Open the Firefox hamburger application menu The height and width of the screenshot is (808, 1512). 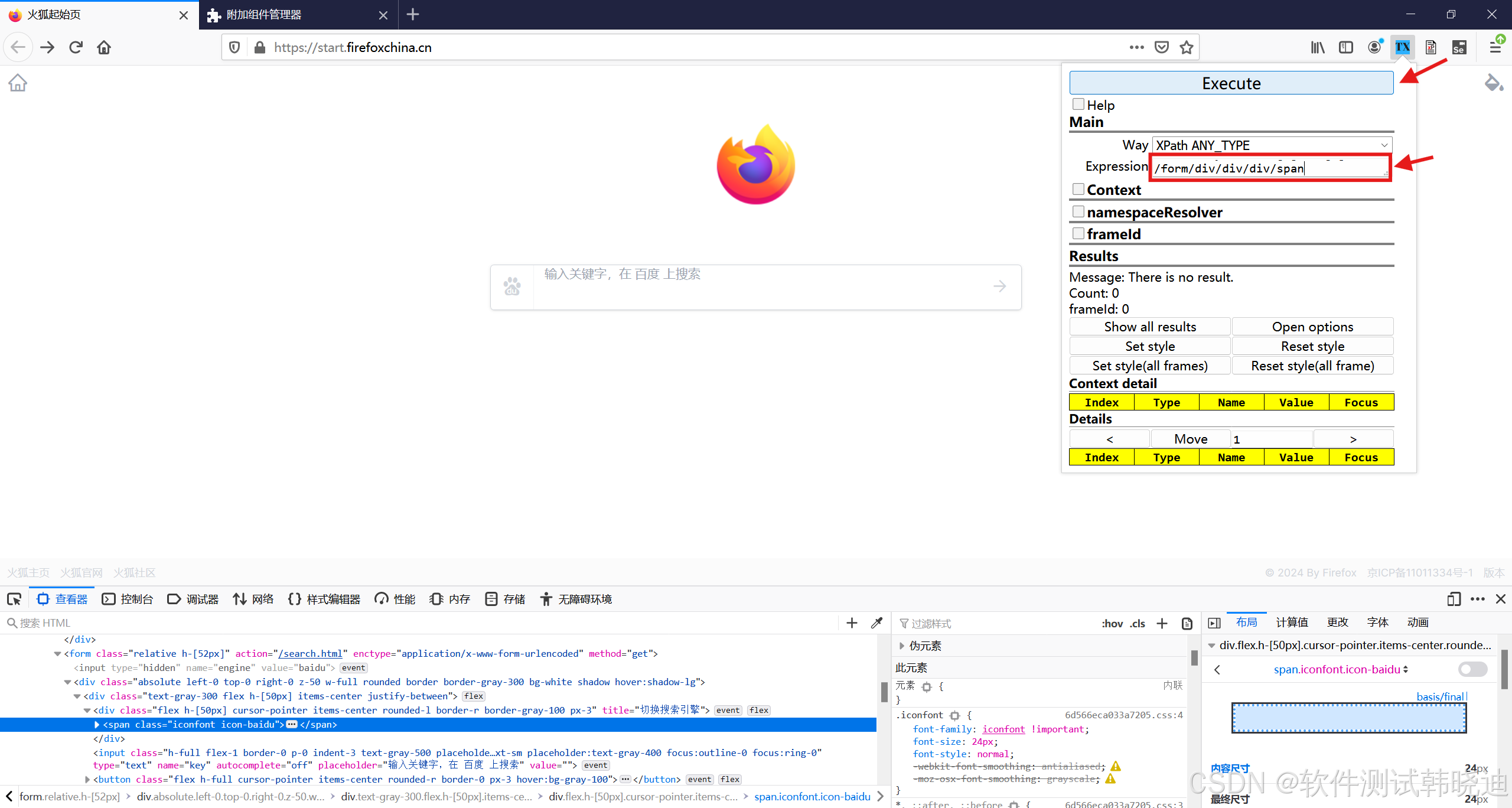click(x=1495, y=47)
